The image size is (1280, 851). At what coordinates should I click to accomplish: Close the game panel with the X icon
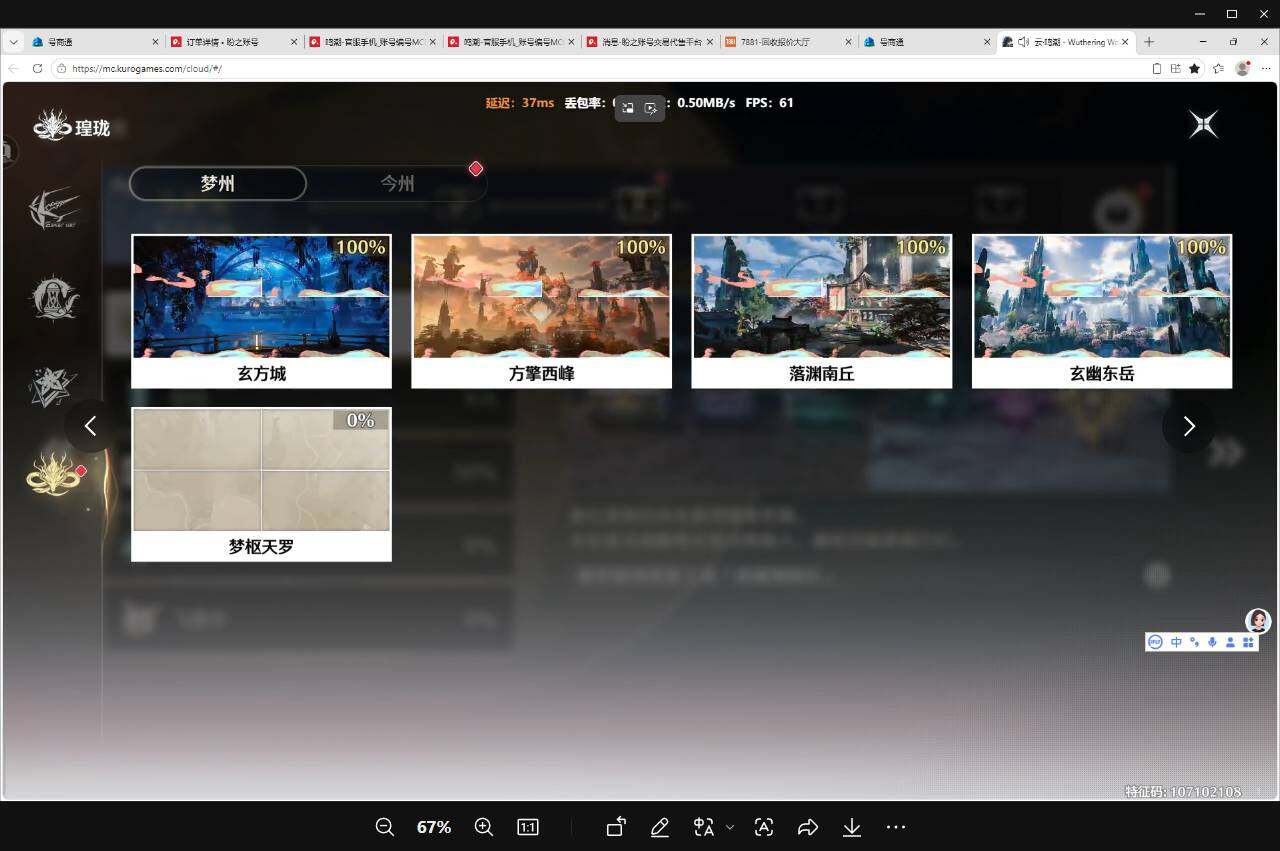[x=1204, y=124]
